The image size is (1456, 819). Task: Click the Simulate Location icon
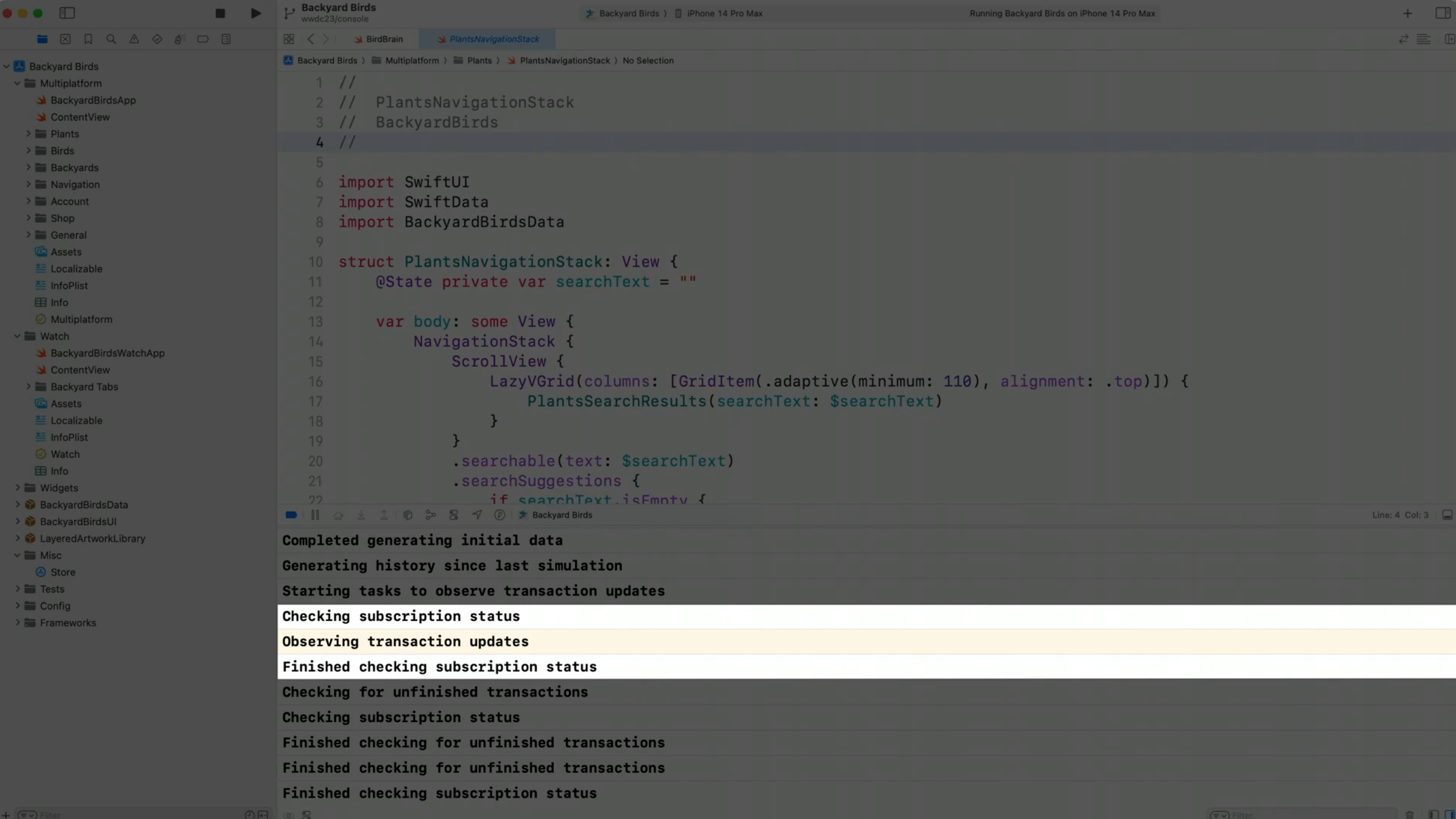point(477,515)
